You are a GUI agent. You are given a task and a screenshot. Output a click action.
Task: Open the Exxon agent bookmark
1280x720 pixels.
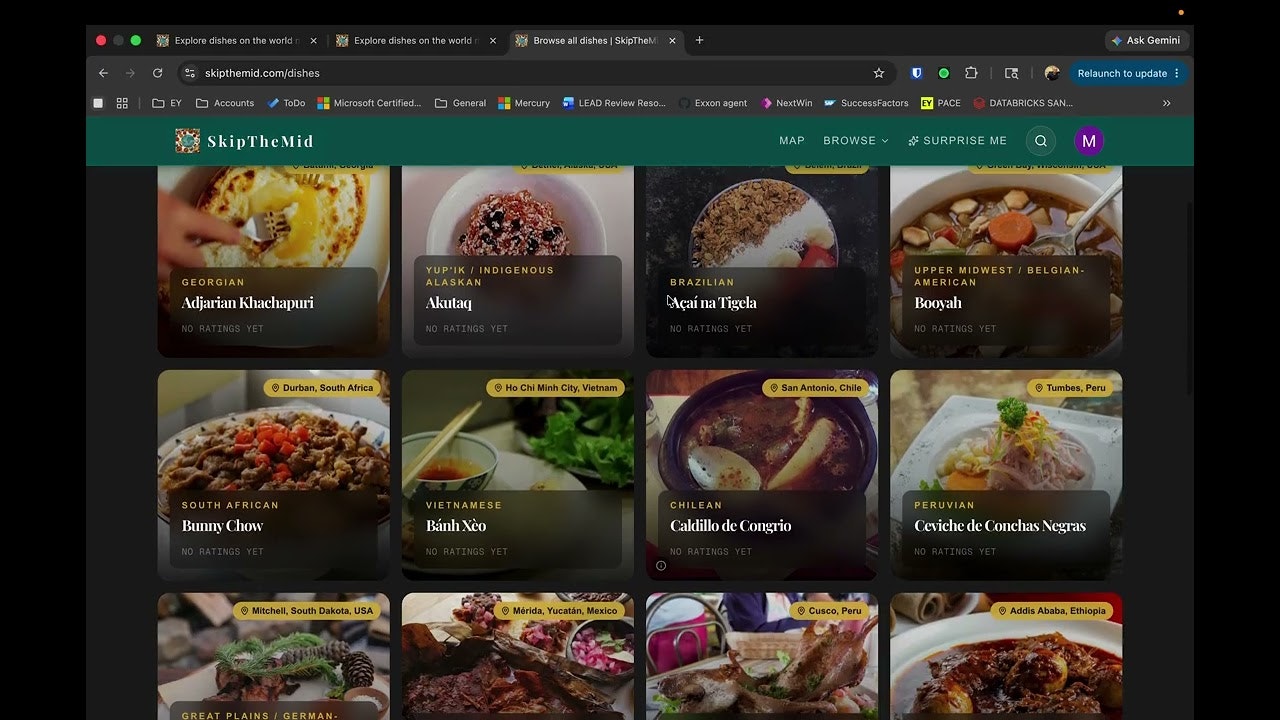713,103
